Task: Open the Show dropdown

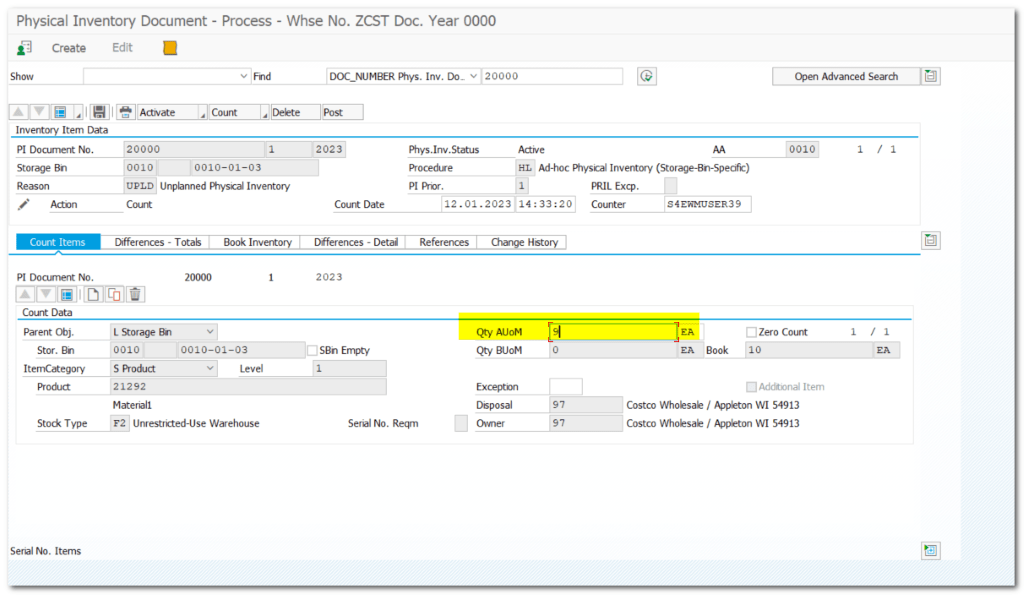Action: tap(244, 76)
